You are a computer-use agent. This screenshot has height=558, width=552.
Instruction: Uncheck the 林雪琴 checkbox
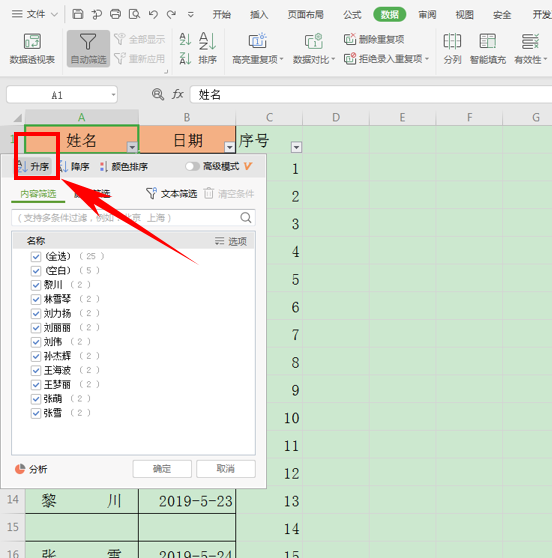point(36,299)
